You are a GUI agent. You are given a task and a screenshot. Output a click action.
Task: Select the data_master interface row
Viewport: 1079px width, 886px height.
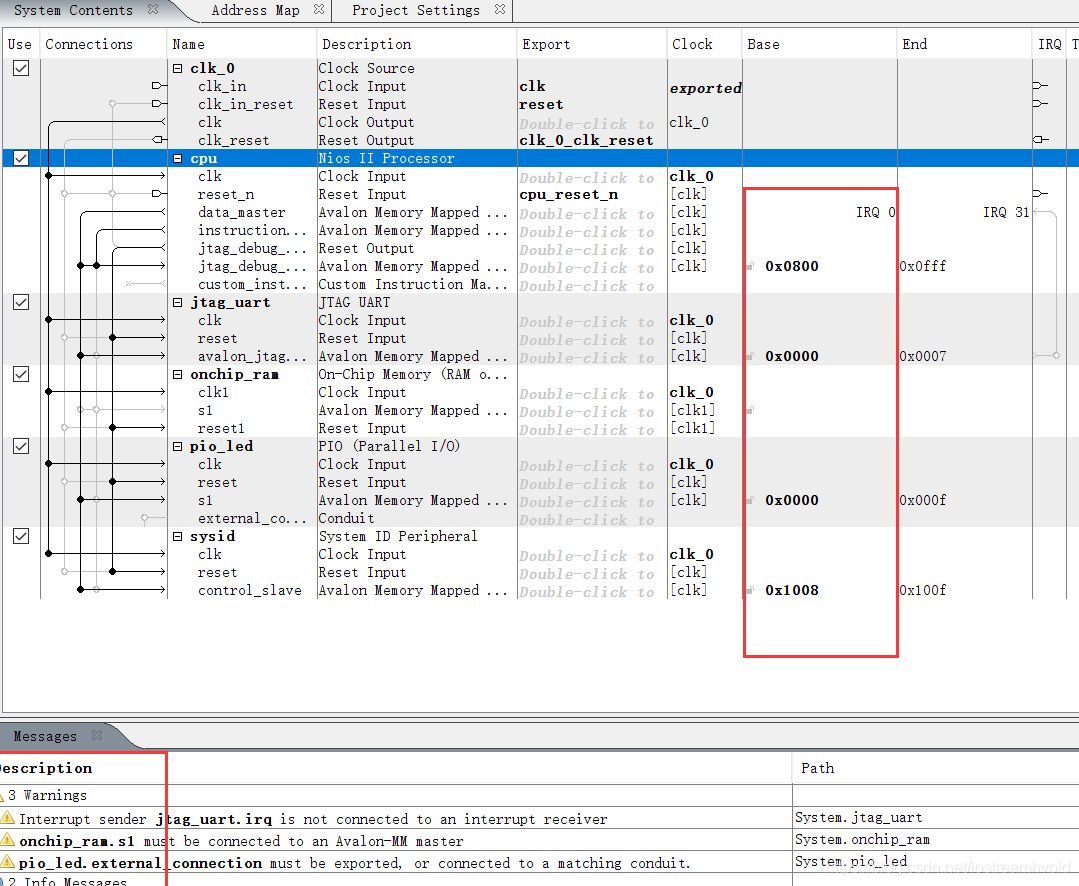(242, 213)
